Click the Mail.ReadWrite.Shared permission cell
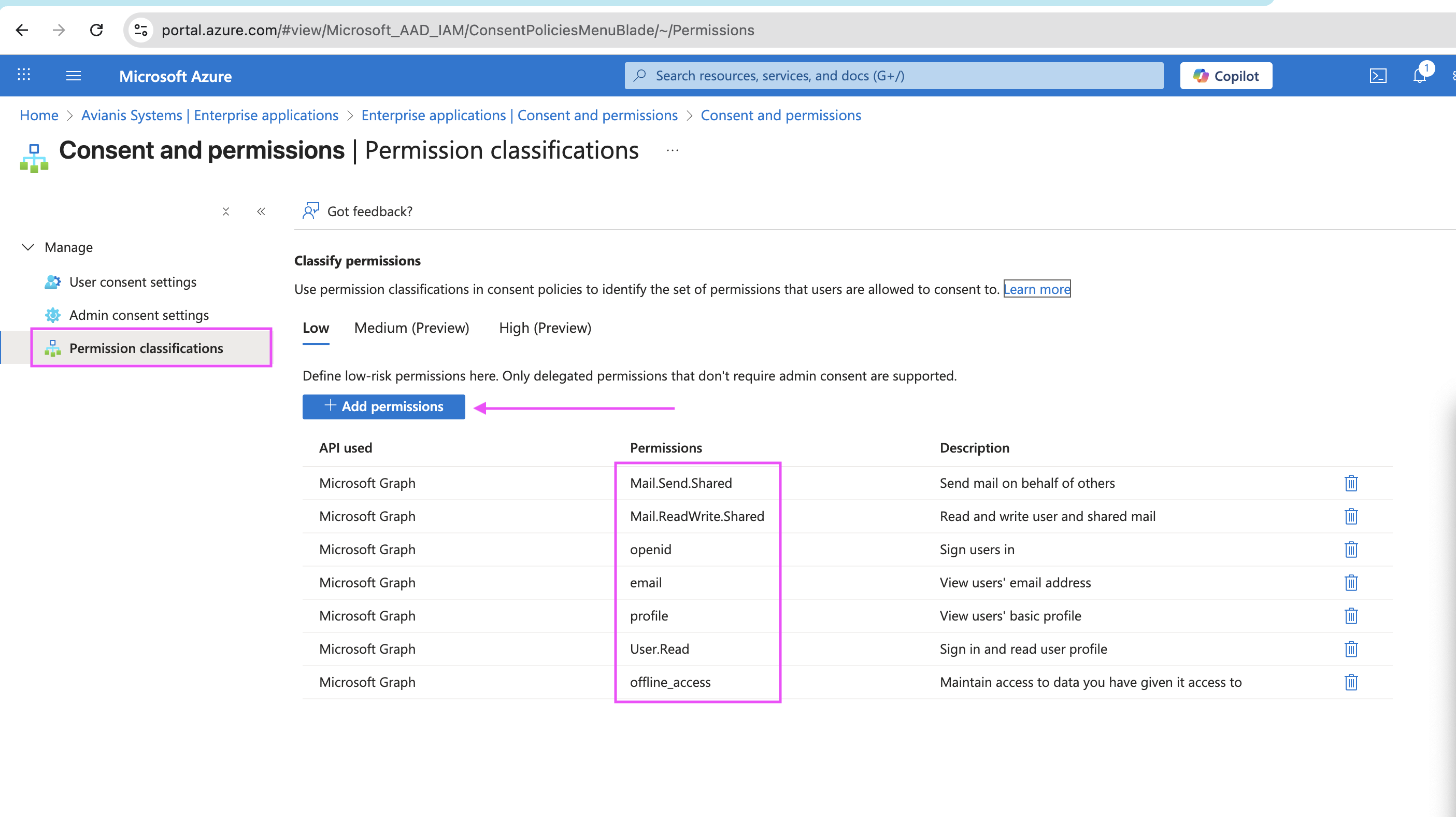The image size is (1456, 817). (697, 516)
